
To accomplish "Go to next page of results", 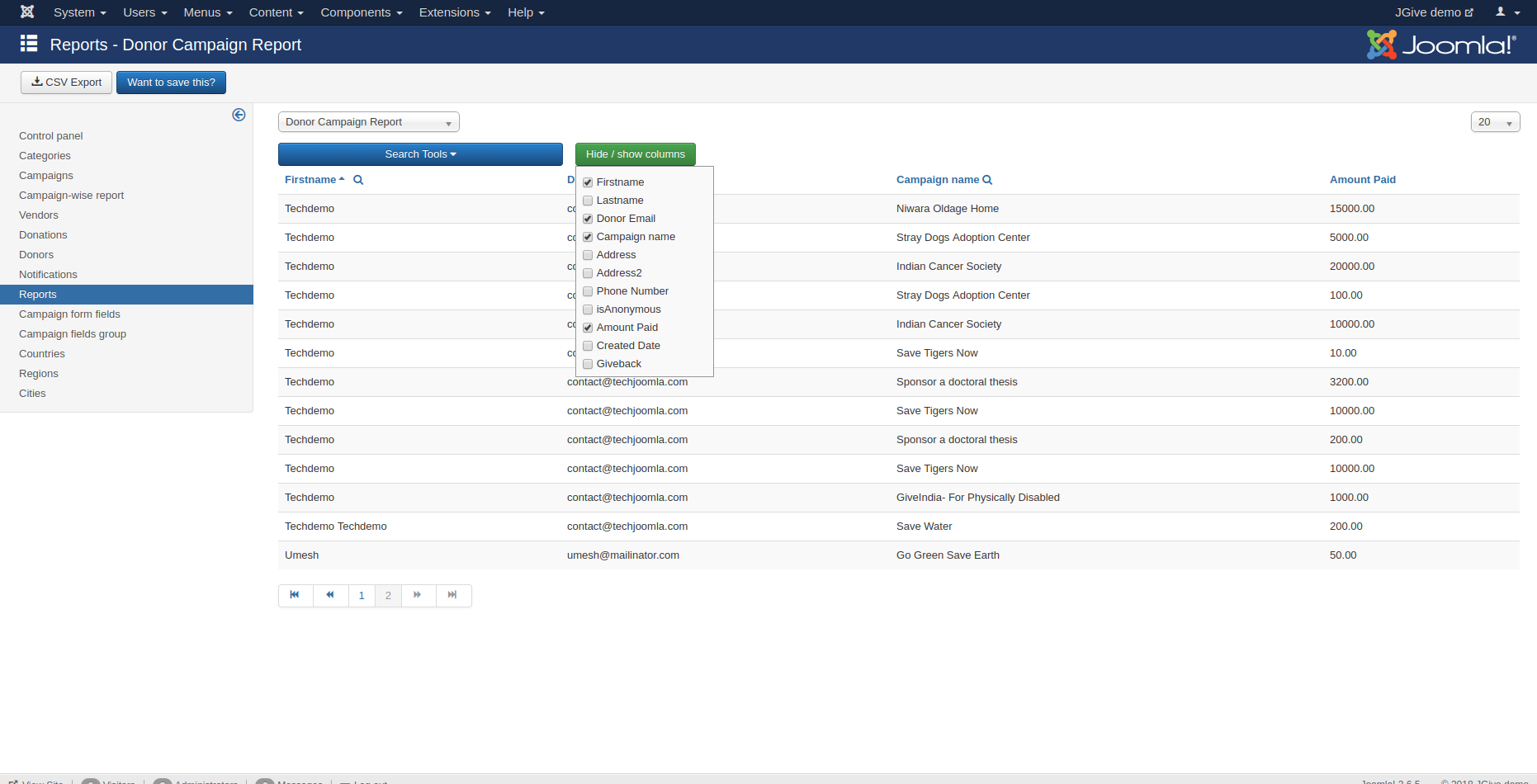I will click(x=419, y=595).
